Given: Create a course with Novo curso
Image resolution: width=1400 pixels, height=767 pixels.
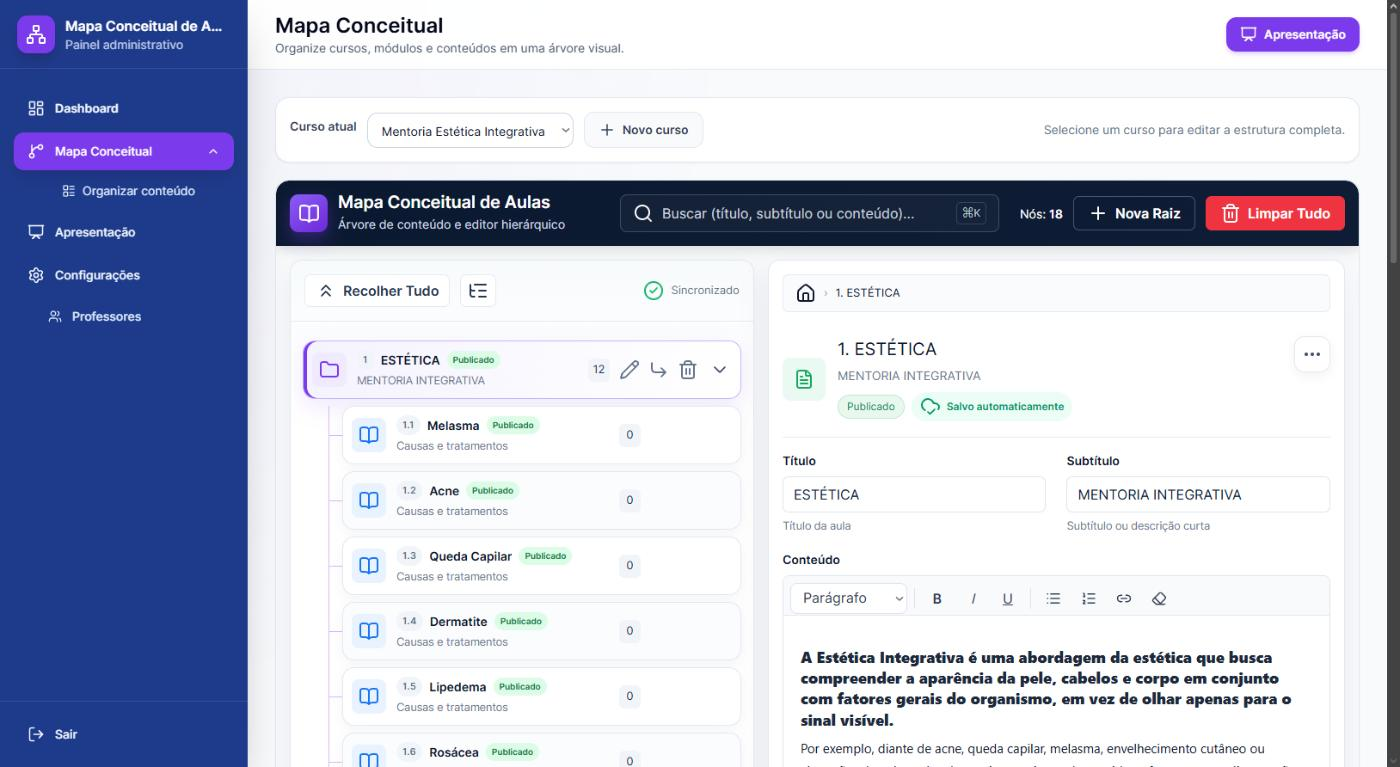Looking at the screenshot, I should 644,130.
